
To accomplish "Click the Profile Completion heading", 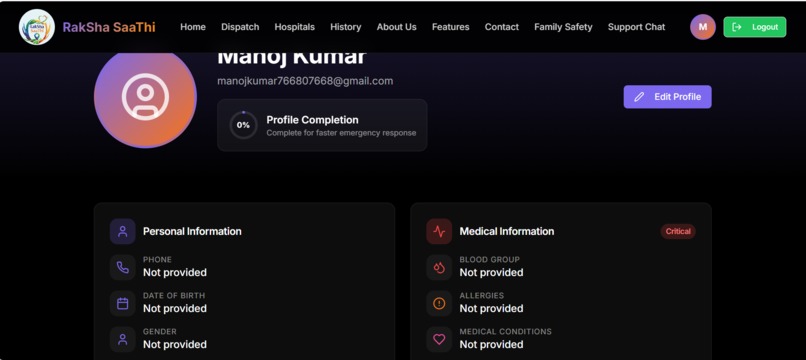I will pos(313,120).
